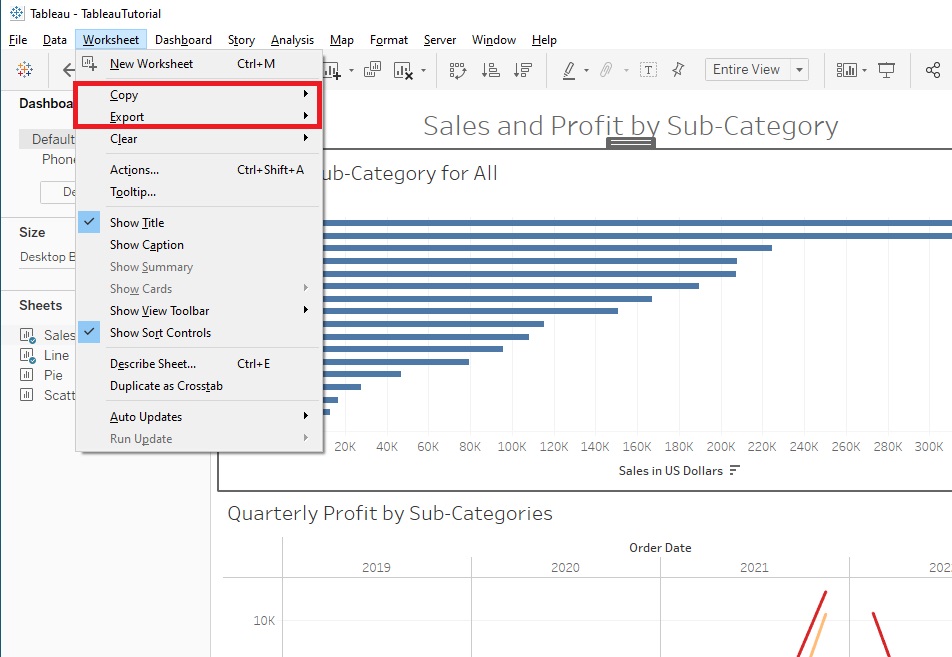Open the Data menu
Image resolution: width=952 pixels, height=657 pixels.
pos(55,40)
